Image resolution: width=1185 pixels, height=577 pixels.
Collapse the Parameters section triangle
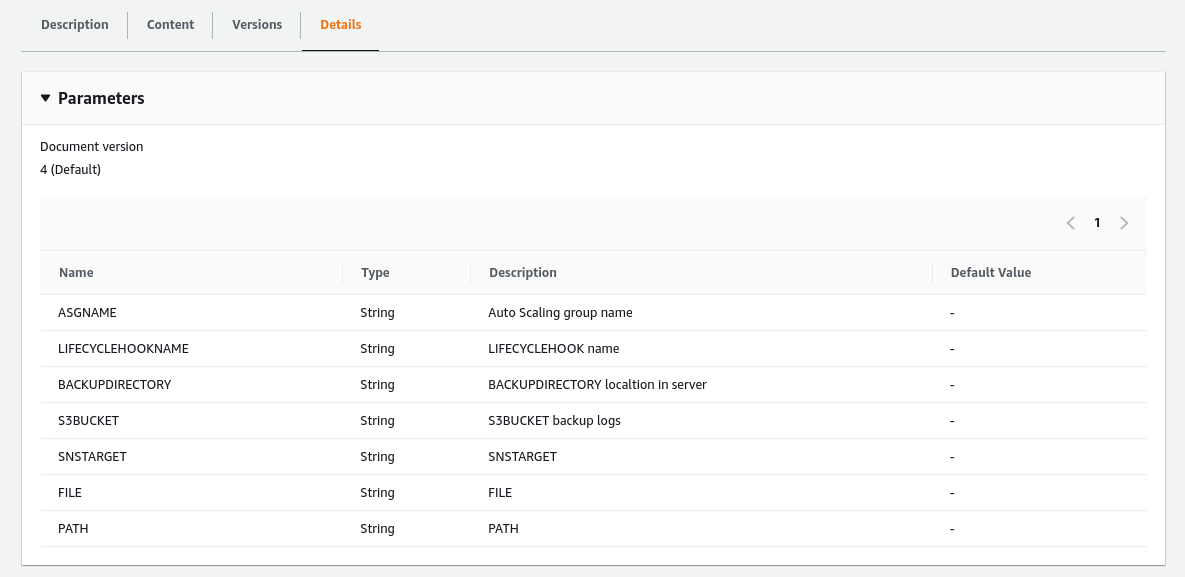click(45, 98)
